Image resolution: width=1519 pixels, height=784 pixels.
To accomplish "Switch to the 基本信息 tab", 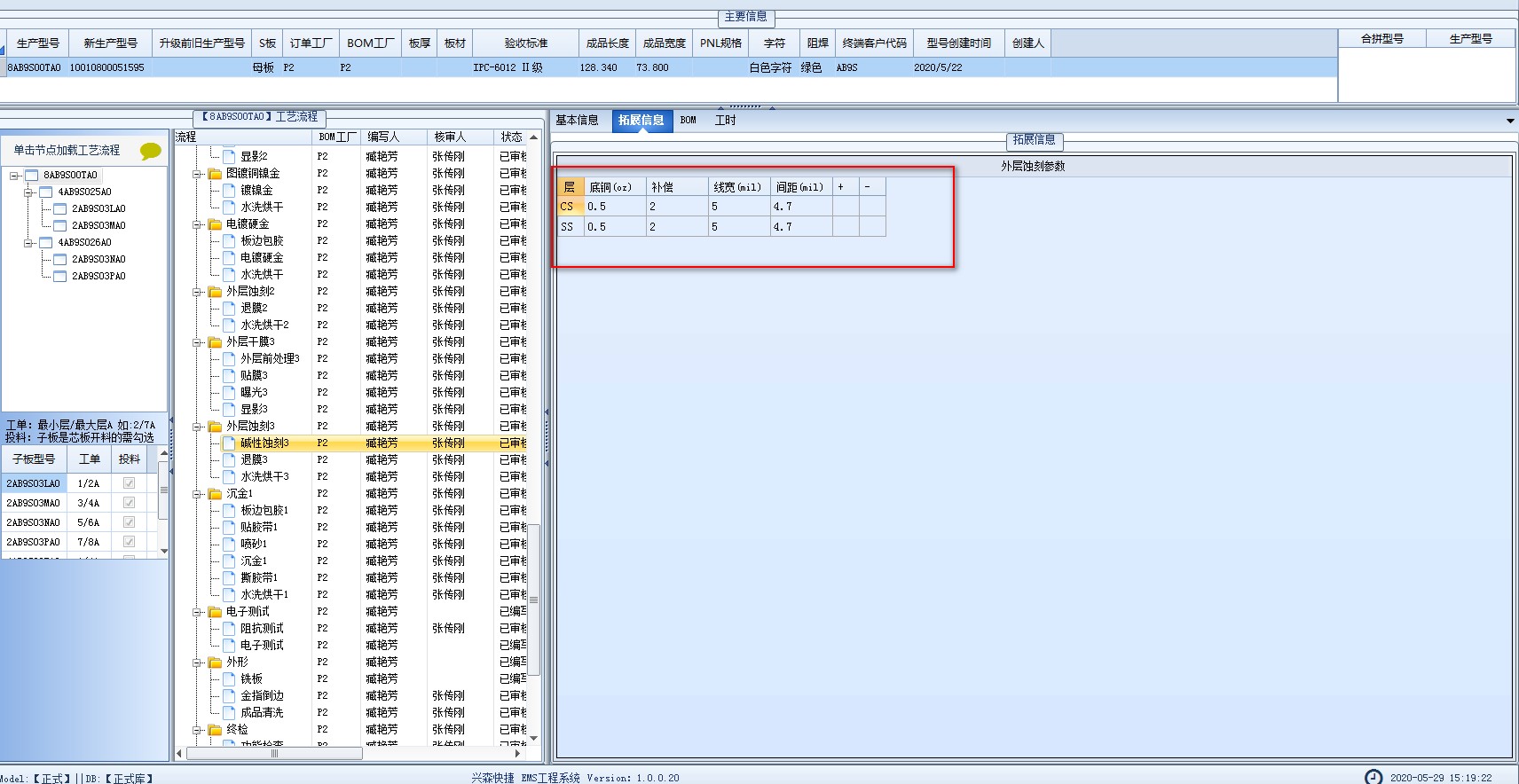I will click(x=577, y=121).
